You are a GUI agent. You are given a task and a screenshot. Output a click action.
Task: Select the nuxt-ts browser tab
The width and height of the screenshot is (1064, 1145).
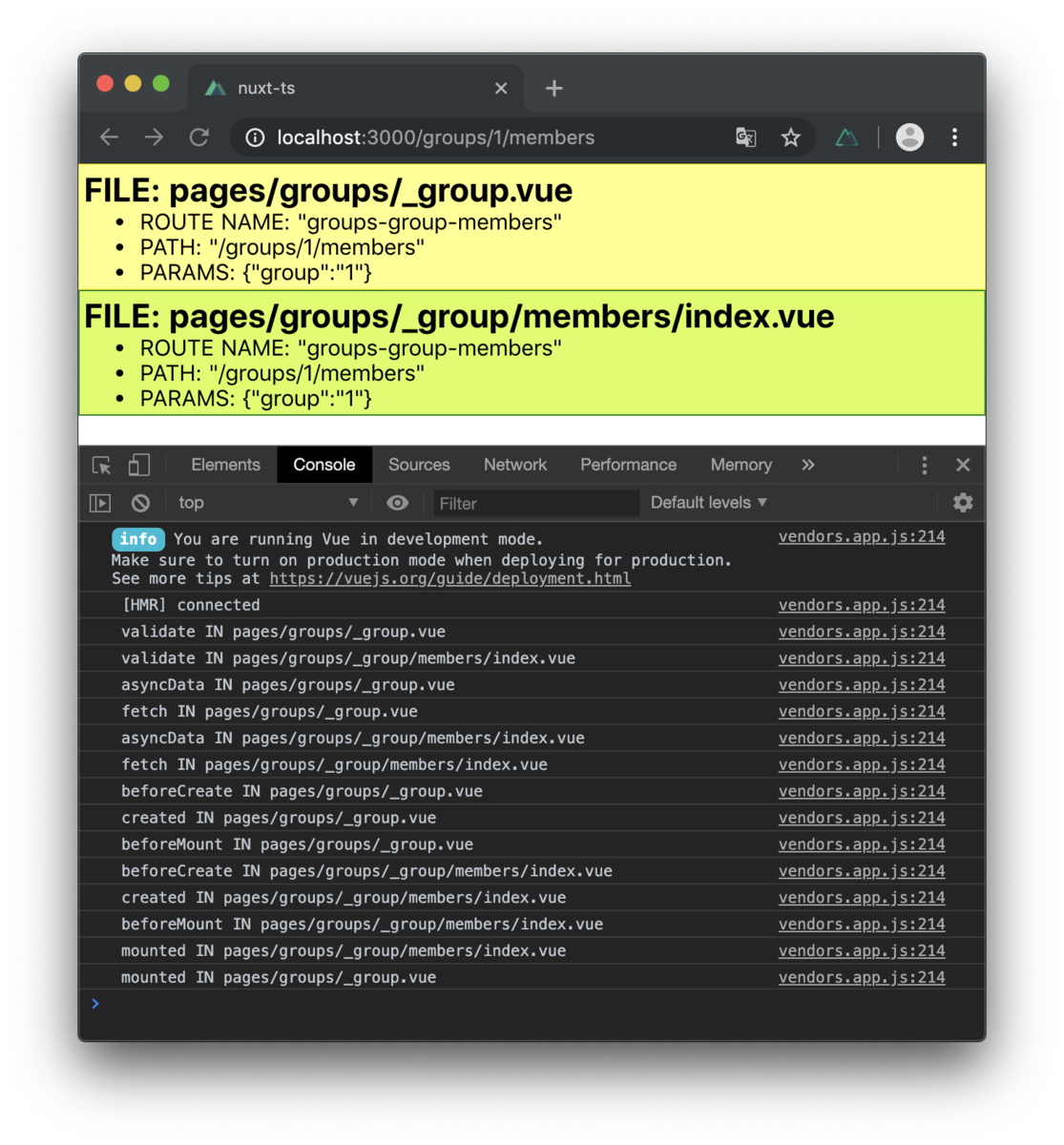356,88
